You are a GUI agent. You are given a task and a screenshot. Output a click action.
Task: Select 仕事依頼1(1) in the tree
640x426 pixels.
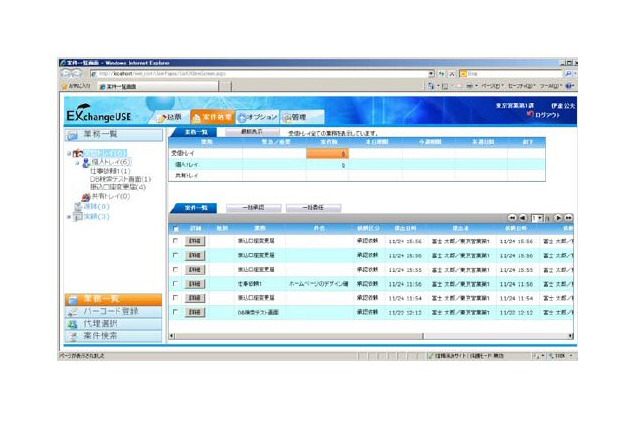pyautogui.click(x=110, y=171)
